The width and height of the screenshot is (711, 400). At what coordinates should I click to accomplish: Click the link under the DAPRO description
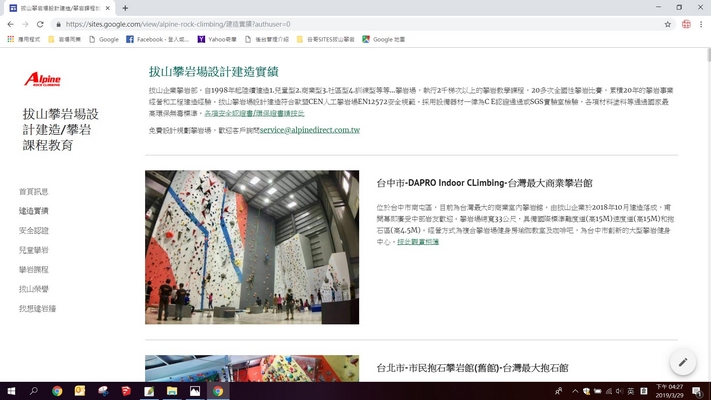click(418, 242)
